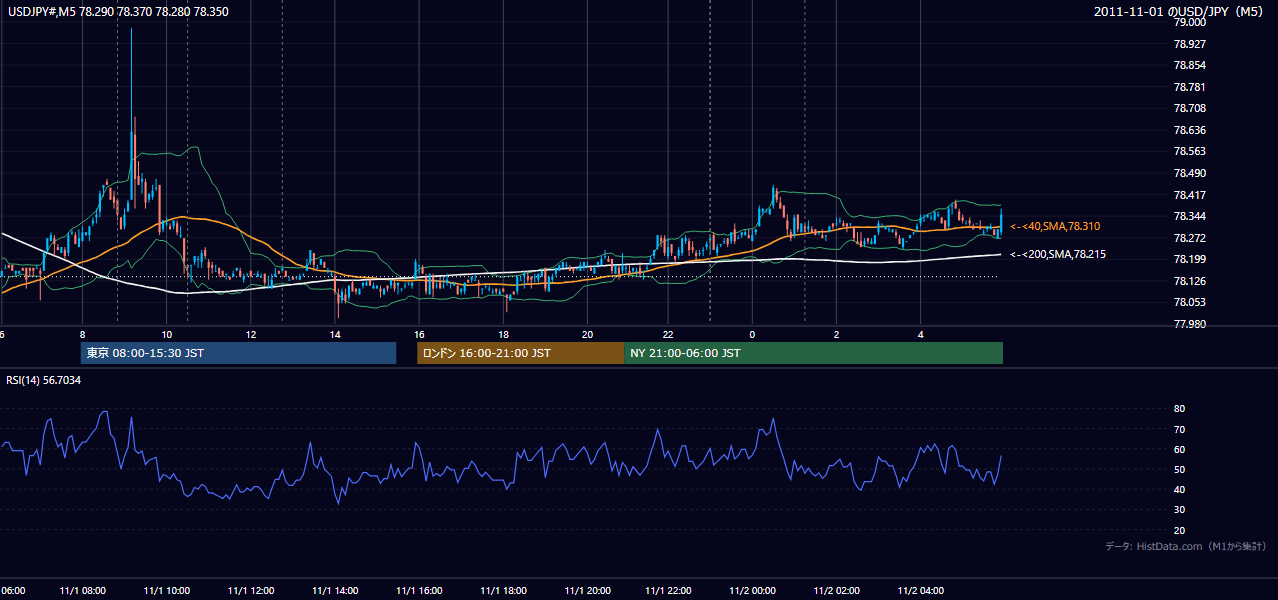This screenshot has width=1278, height=600.
Task: Click hour 10 tick under price chart
Action: [167, 334]
